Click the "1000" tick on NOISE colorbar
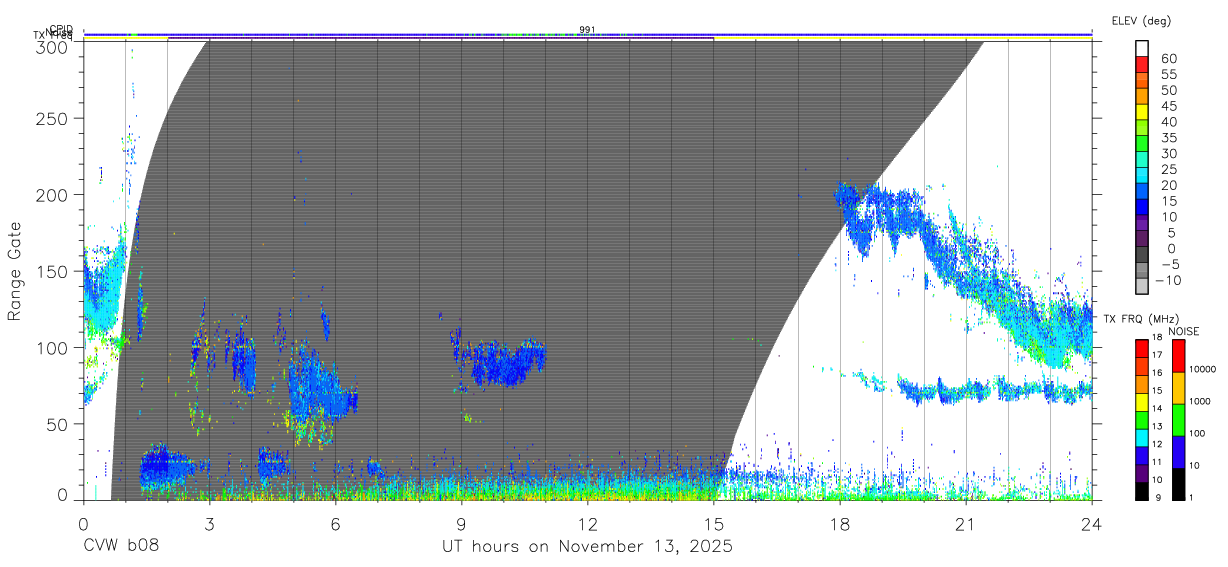Viewport: 1228px width, 567px height. [x=1200, y=401]
